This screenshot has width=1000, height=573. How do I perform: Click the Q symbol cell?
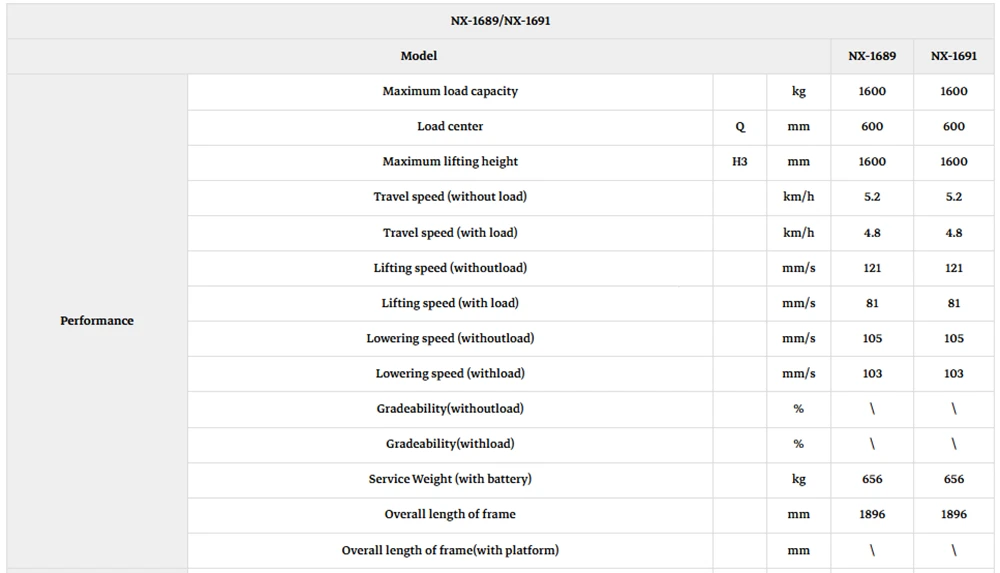tap(740, 126)
